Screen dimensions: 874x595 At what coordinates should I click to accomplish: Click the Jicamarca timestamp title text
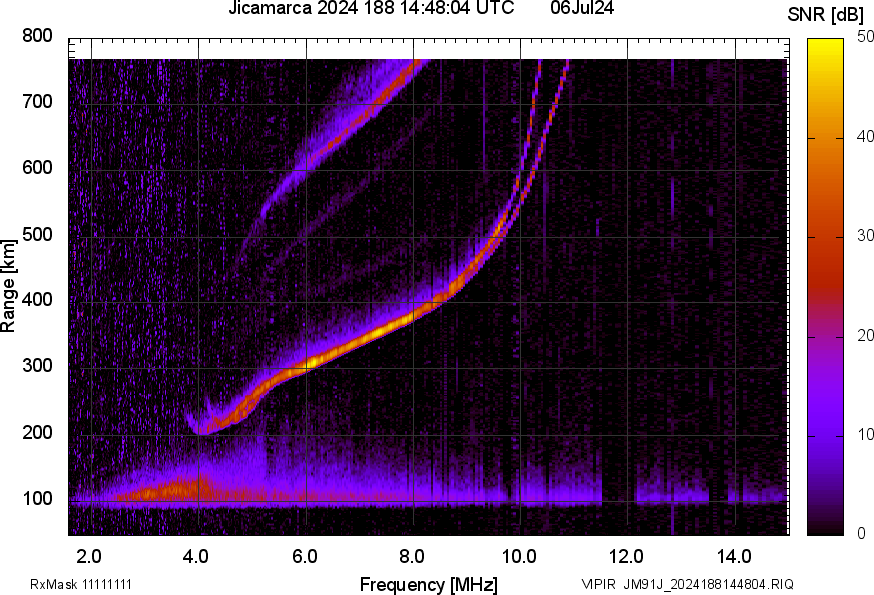[371, 9]
